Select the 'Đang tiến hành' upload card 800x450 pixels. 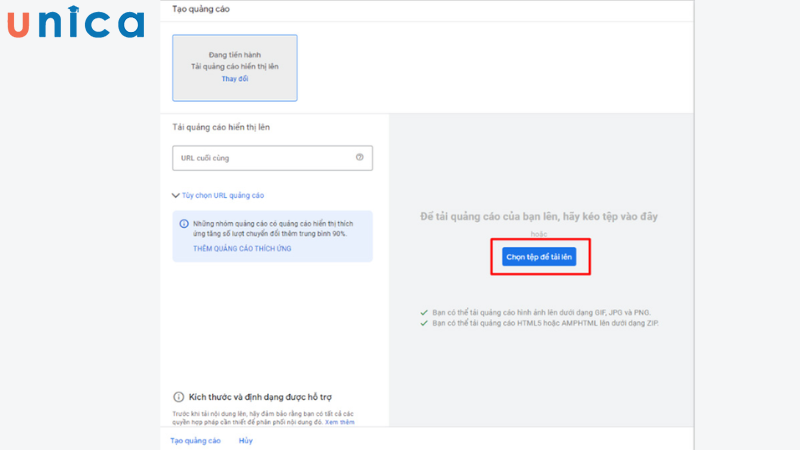tap(235, 68)
